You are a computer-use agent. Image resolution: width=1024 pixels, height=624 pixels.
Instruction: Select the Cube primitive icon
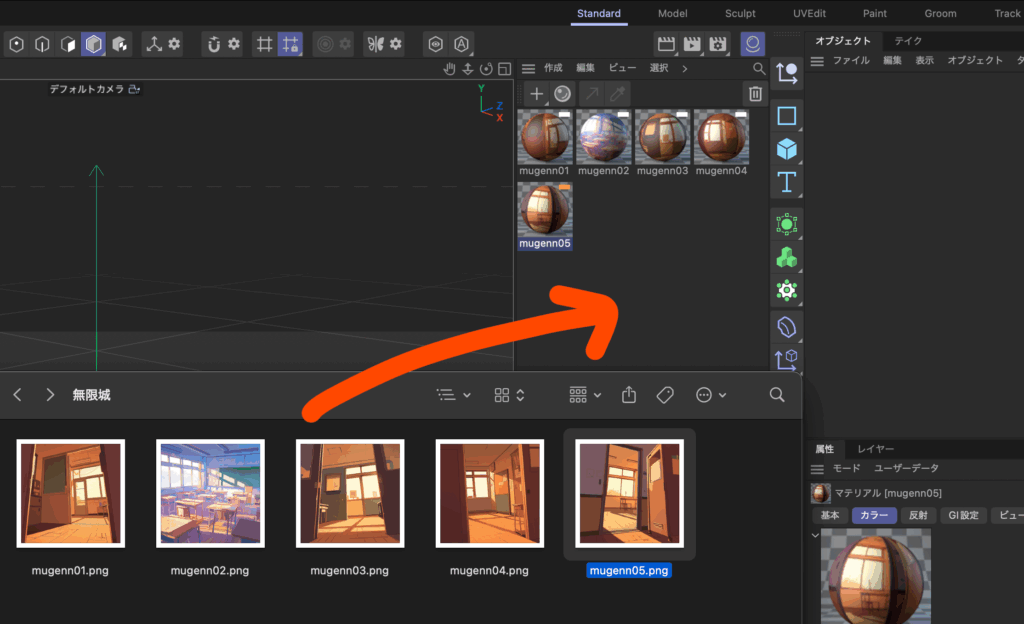coord(787,150)
